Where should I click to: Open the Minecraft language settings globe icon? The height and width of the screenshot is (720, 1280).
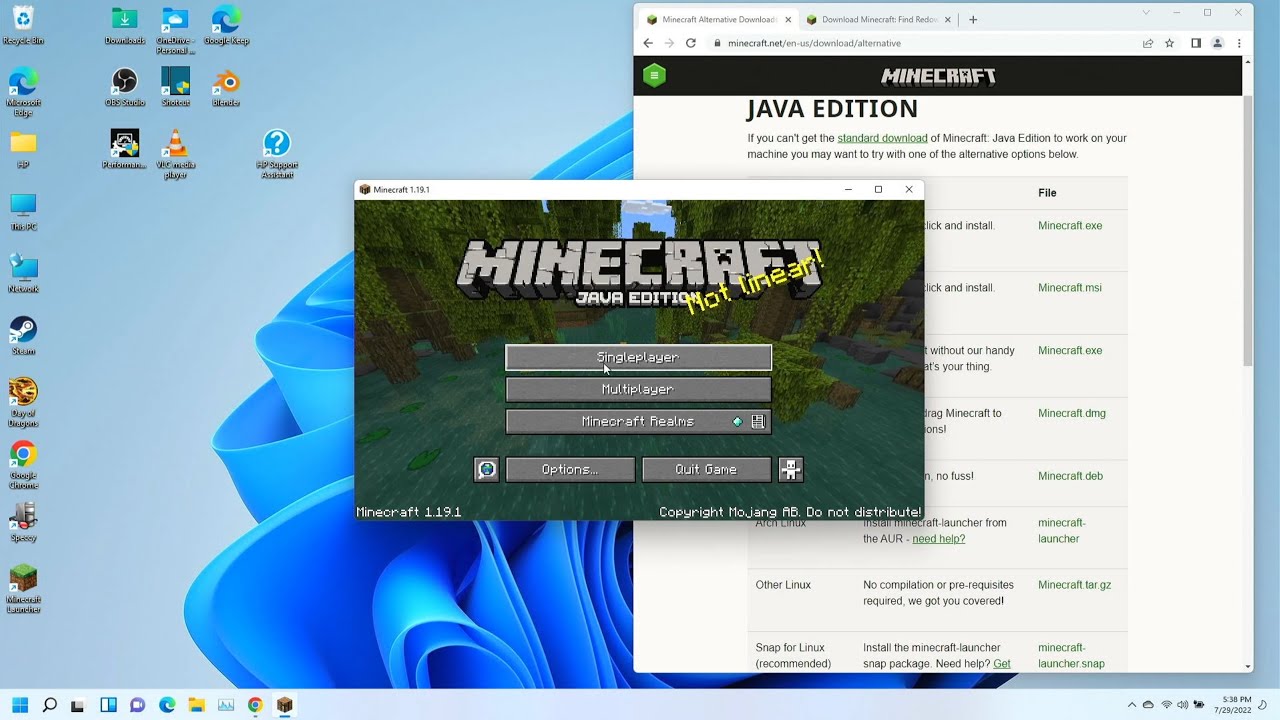(486, 469)
